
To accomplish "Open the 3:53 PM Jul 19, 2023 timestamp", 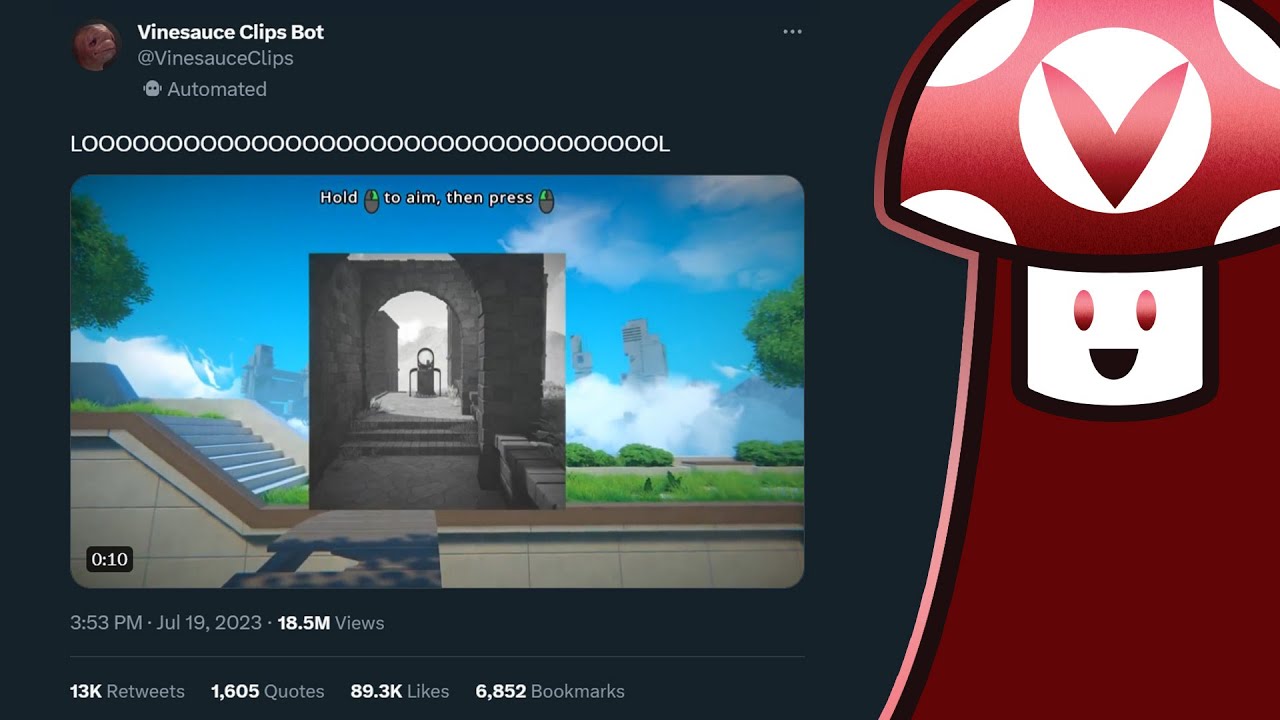I will click(x=166, y=623).
